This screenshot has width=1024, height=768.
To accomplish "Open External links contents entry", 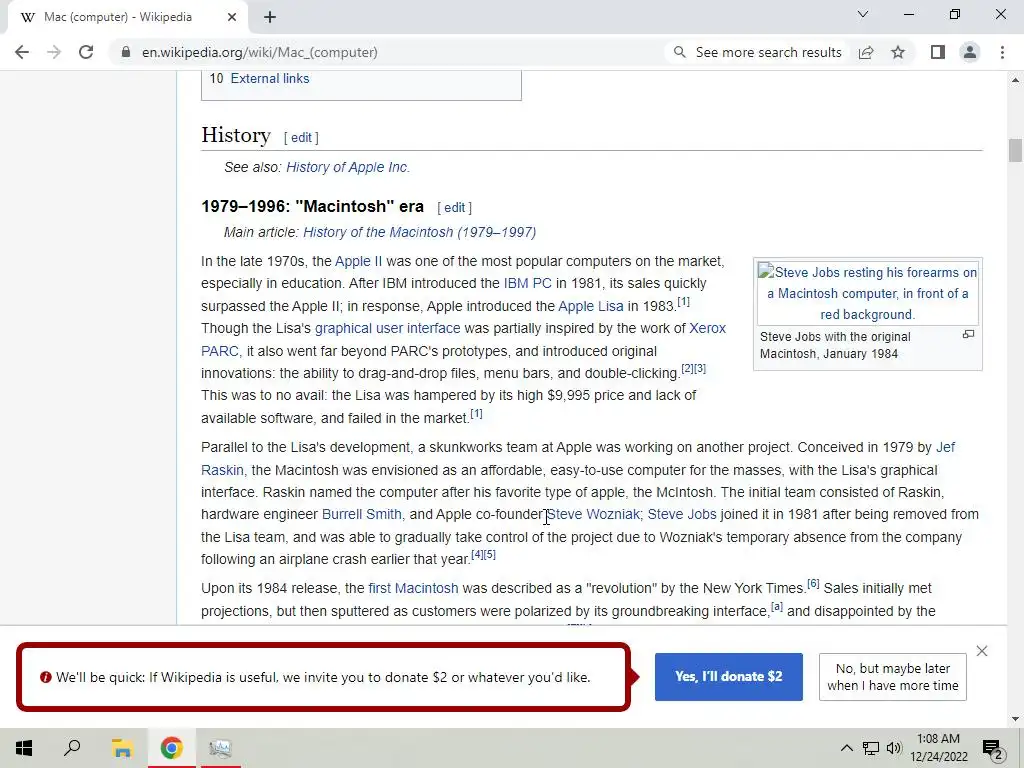I will coord(270,78).
